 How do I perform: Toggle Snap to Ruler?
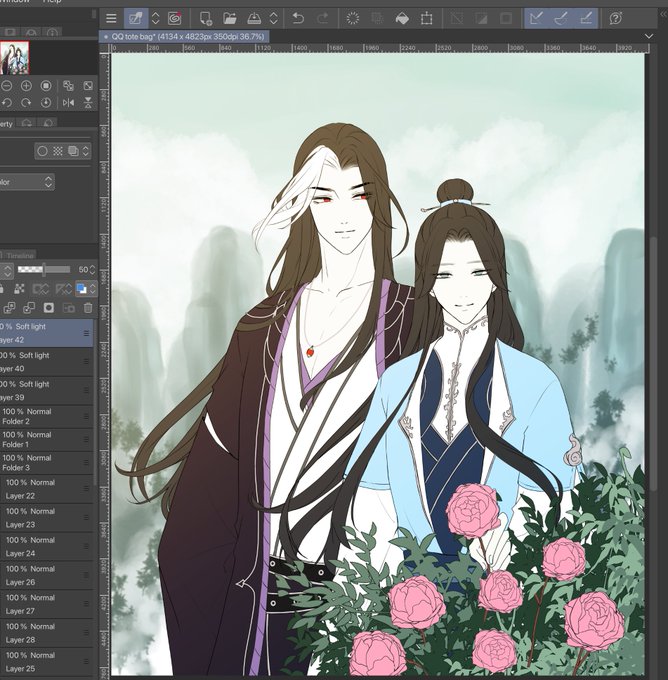[x=537, y=18]
